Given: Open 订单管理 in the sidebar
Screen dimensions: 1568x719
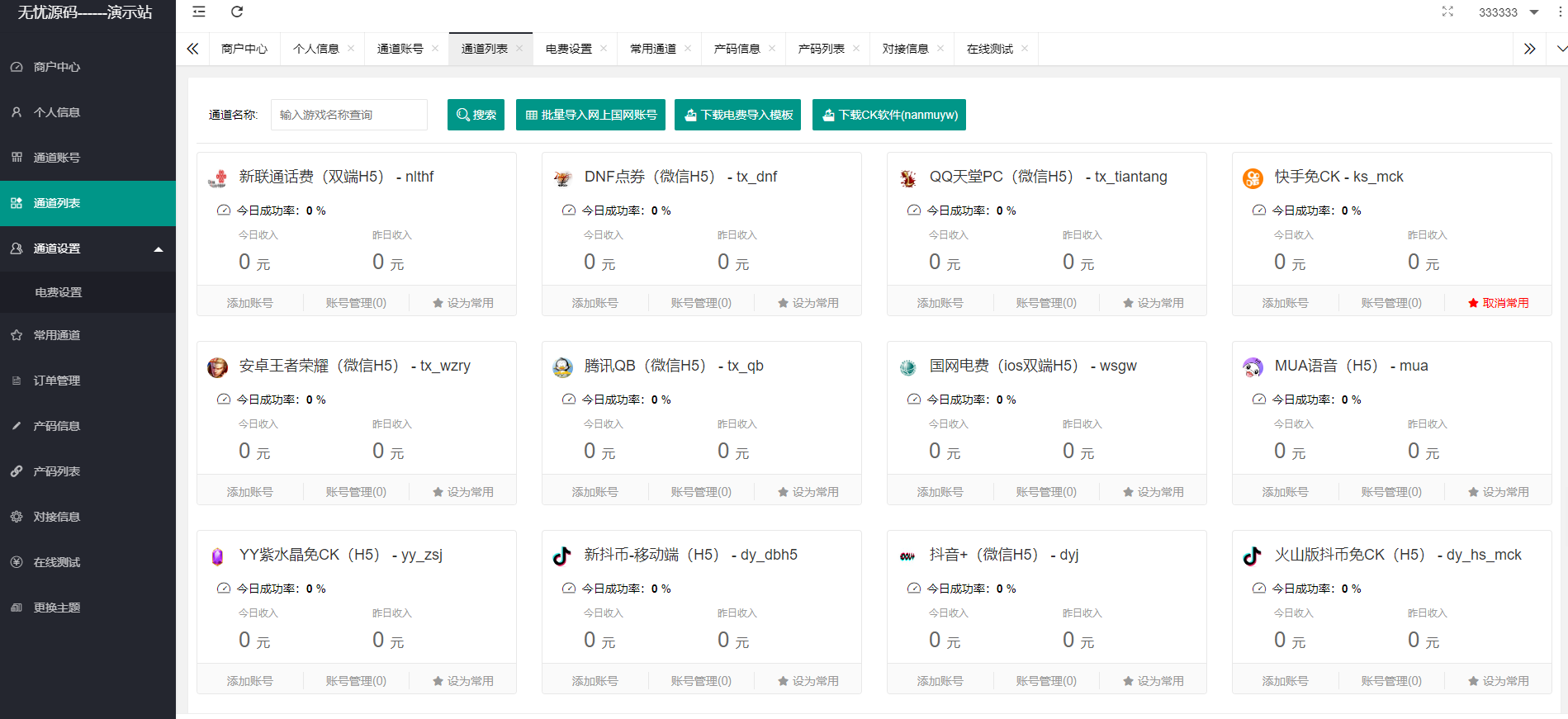Looking at the screenshot, I should click(88, 381).
